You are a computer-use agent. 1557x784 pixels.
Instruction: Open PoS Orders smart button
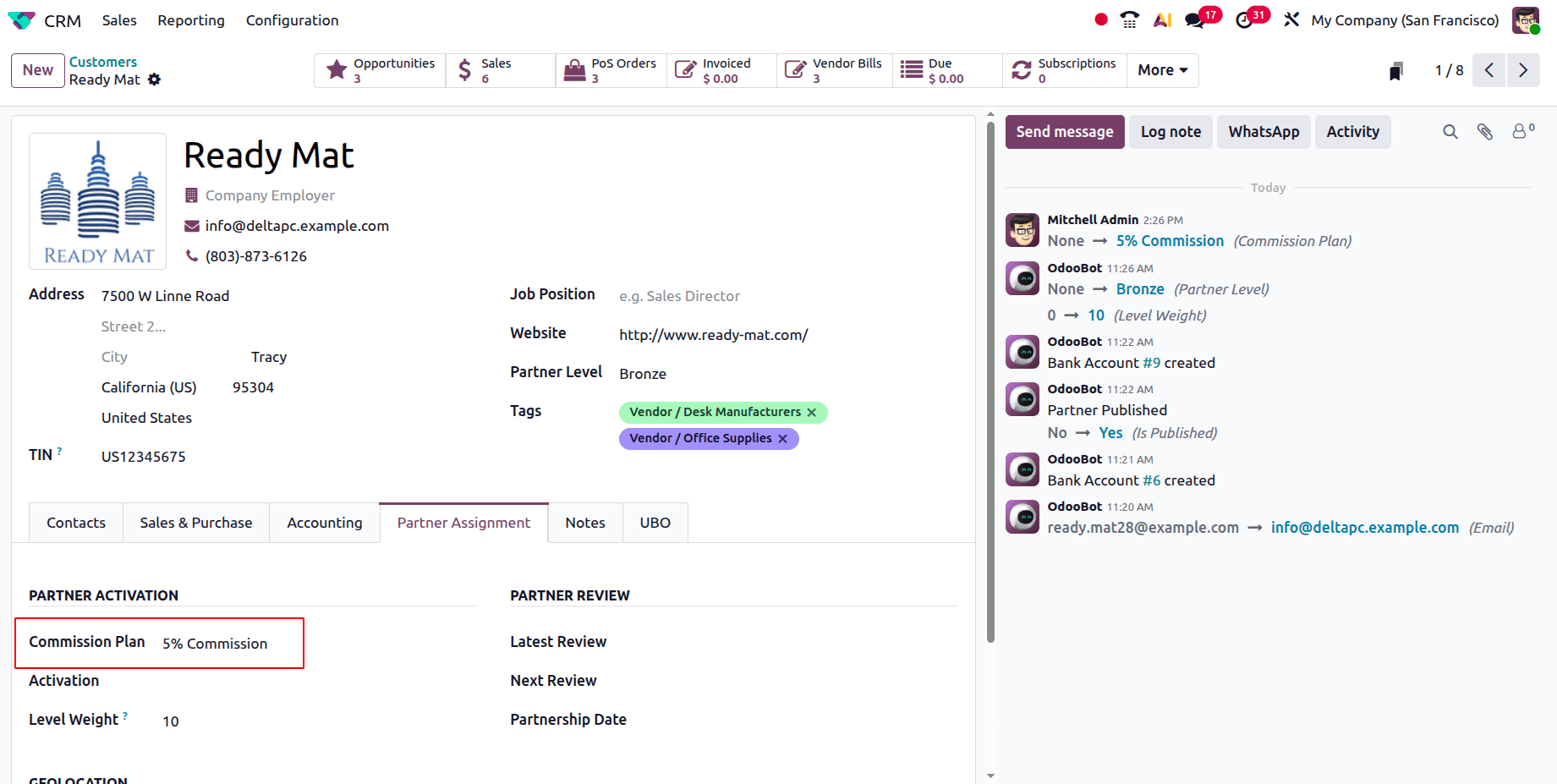(611, 70)
